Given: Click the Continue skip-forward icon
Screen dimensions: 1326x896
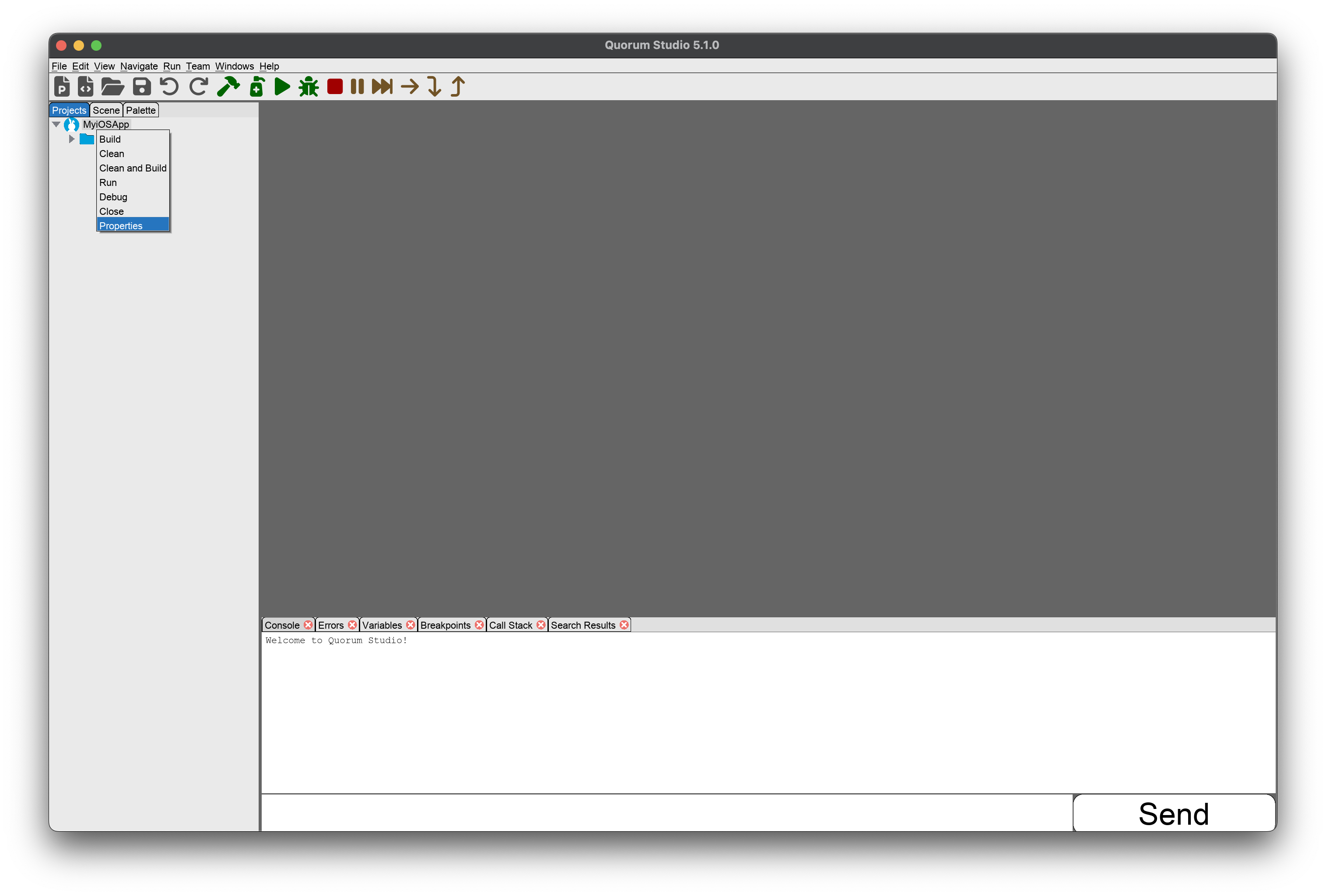Looking at the screenshot, I should 382,87.
